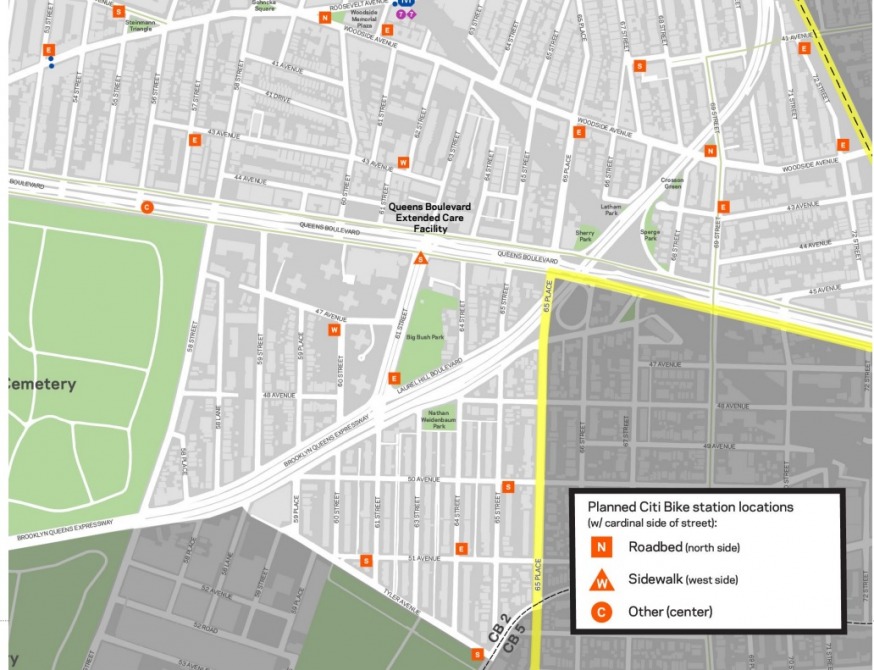Image resolution: width=874 pixels, height=670 pixels.
Task: Click the S station marker on 50 Avenue
Action: (508, 487)
